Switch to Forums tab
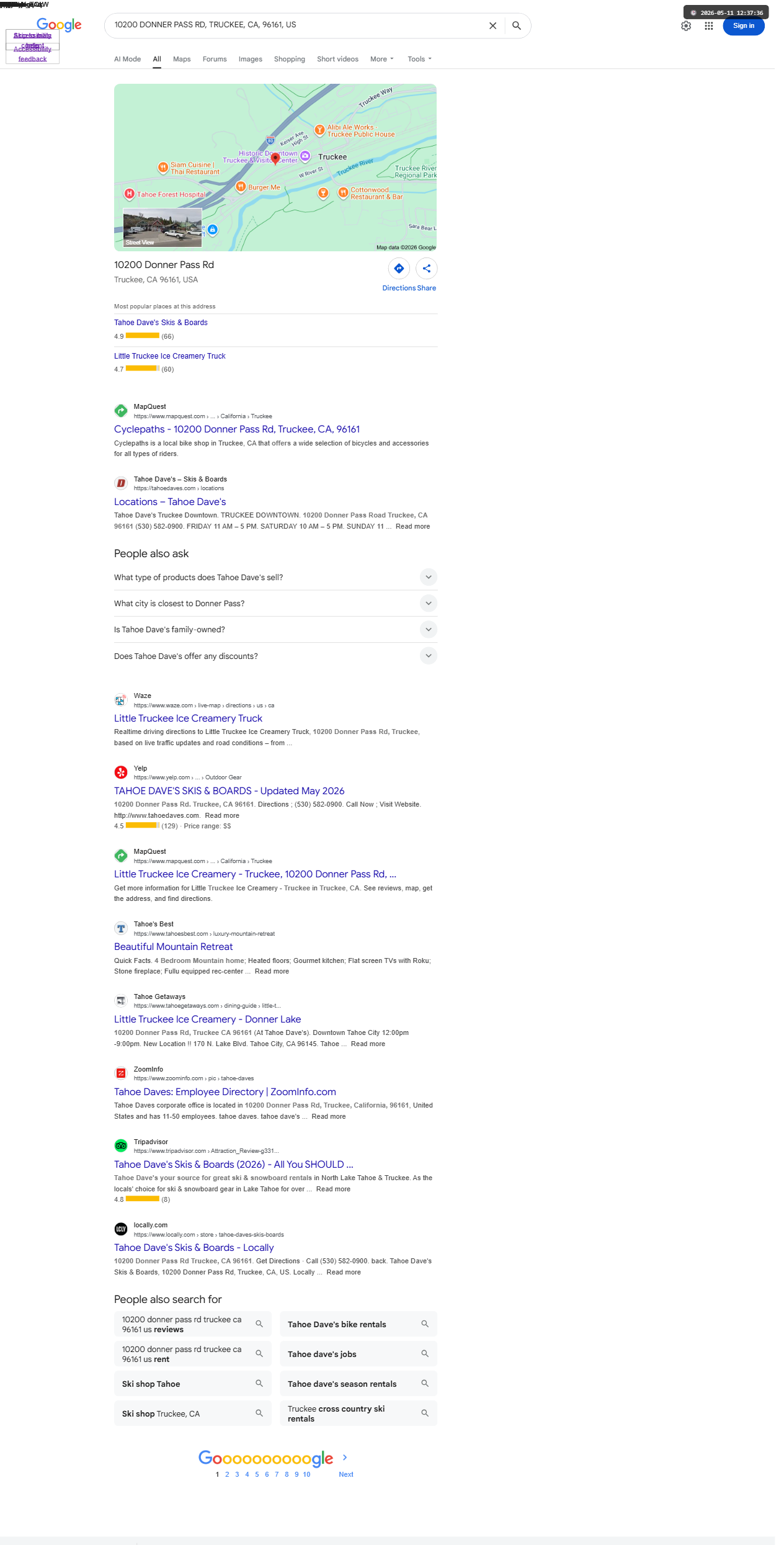The image size is (784, 1545). (x=215, y=59)
